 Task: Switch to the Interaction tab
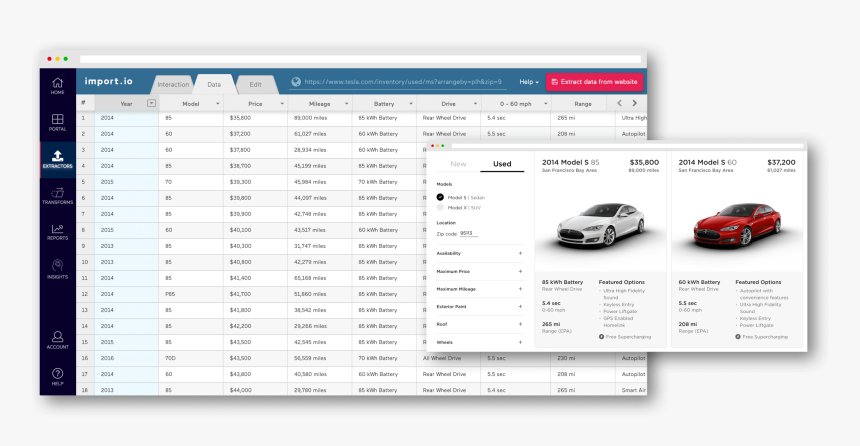click(173, 84)
